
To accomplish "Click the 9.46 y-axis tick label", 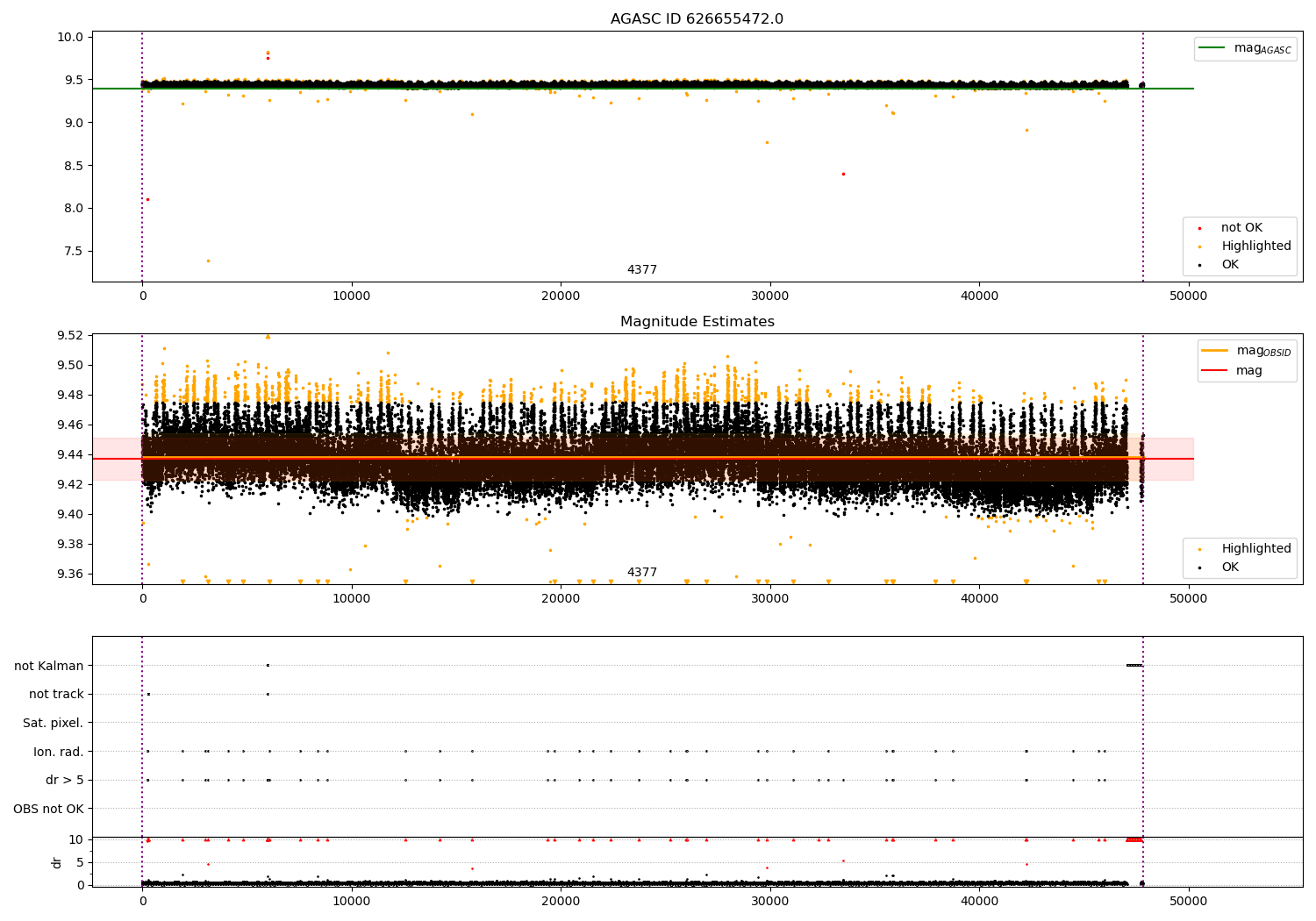I will click(70, 425).
